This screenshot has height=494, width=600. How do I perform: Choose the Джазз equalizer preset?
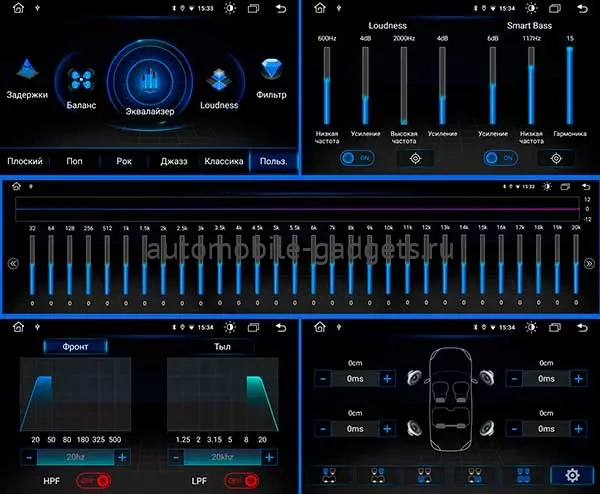click(x=174, y=161)
